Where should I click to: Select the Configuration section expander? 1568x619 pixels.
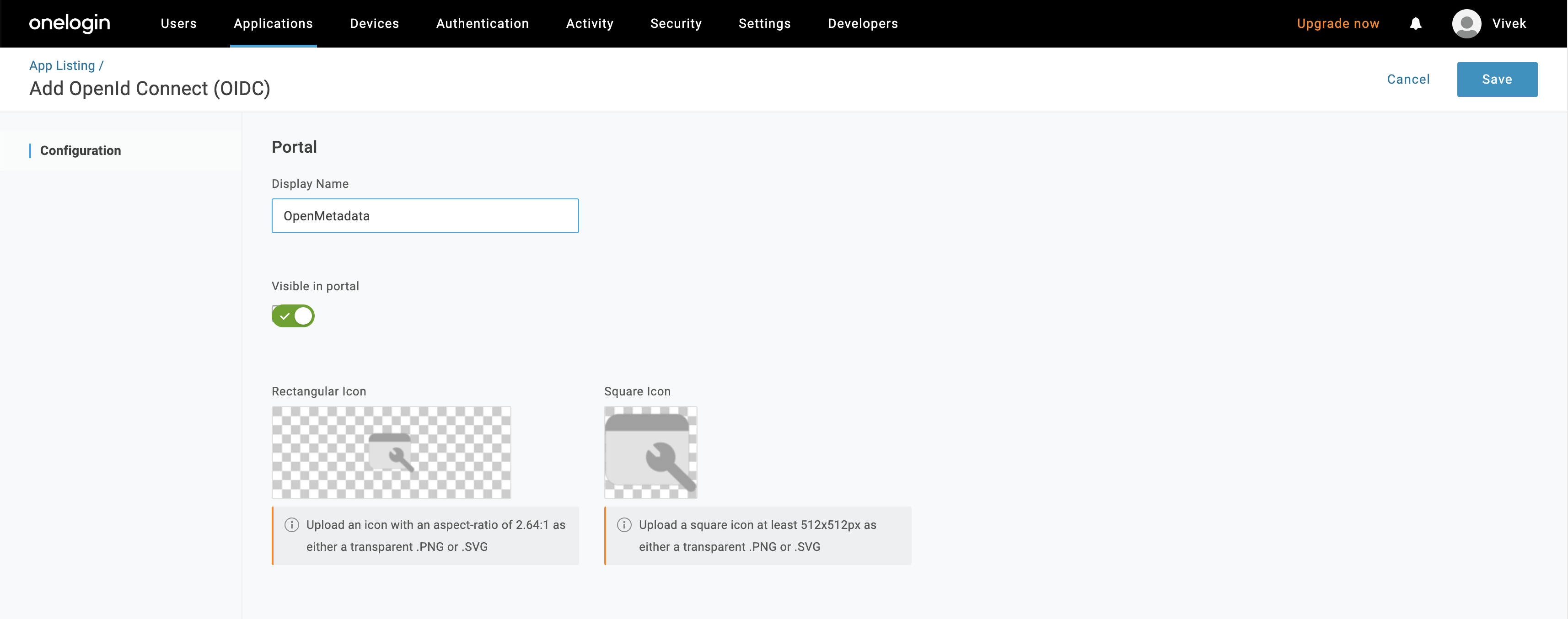(80, 151)
